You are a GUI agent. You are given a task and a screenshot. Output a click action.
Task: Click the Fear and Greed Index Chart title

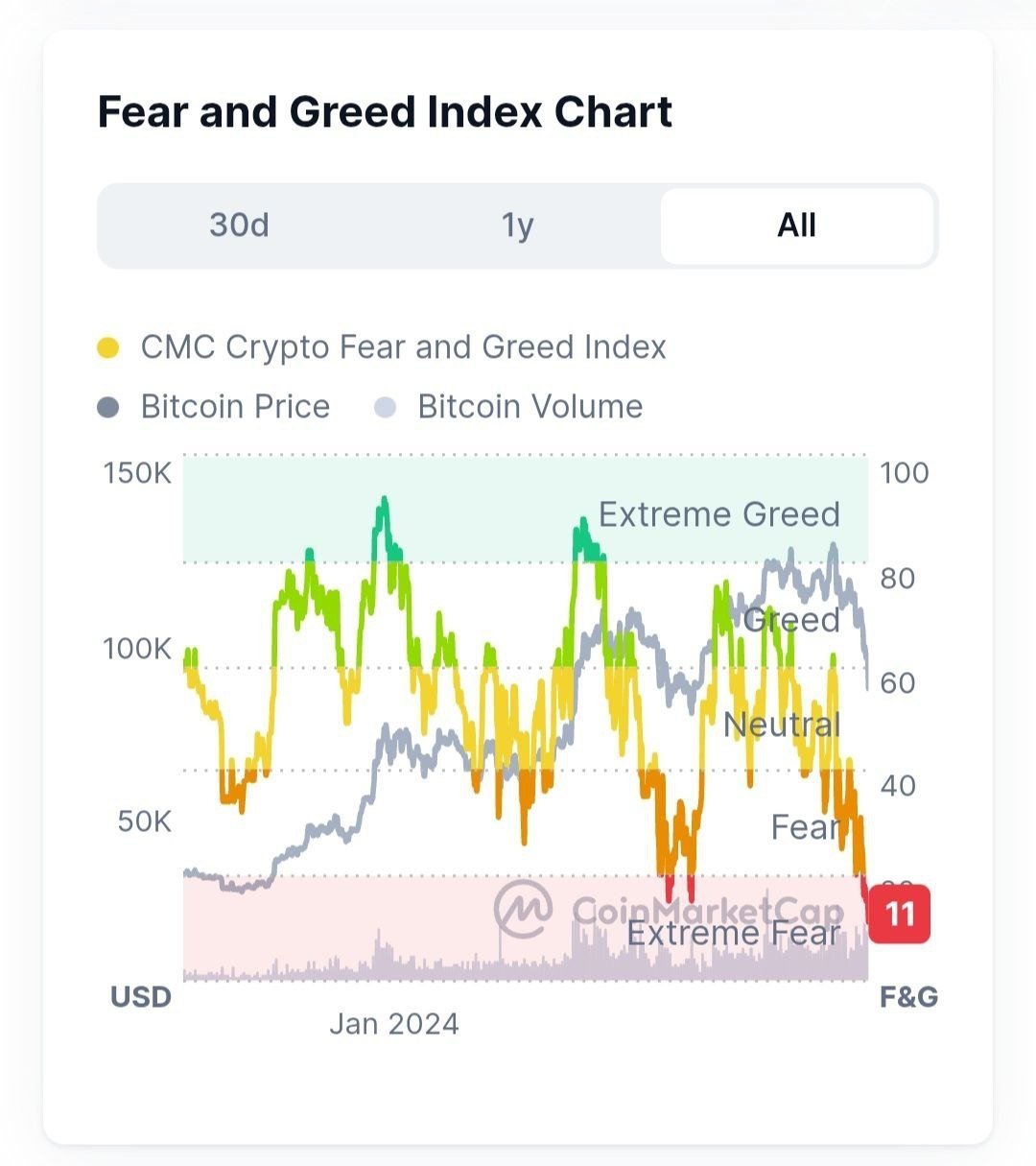pos(385,112)
